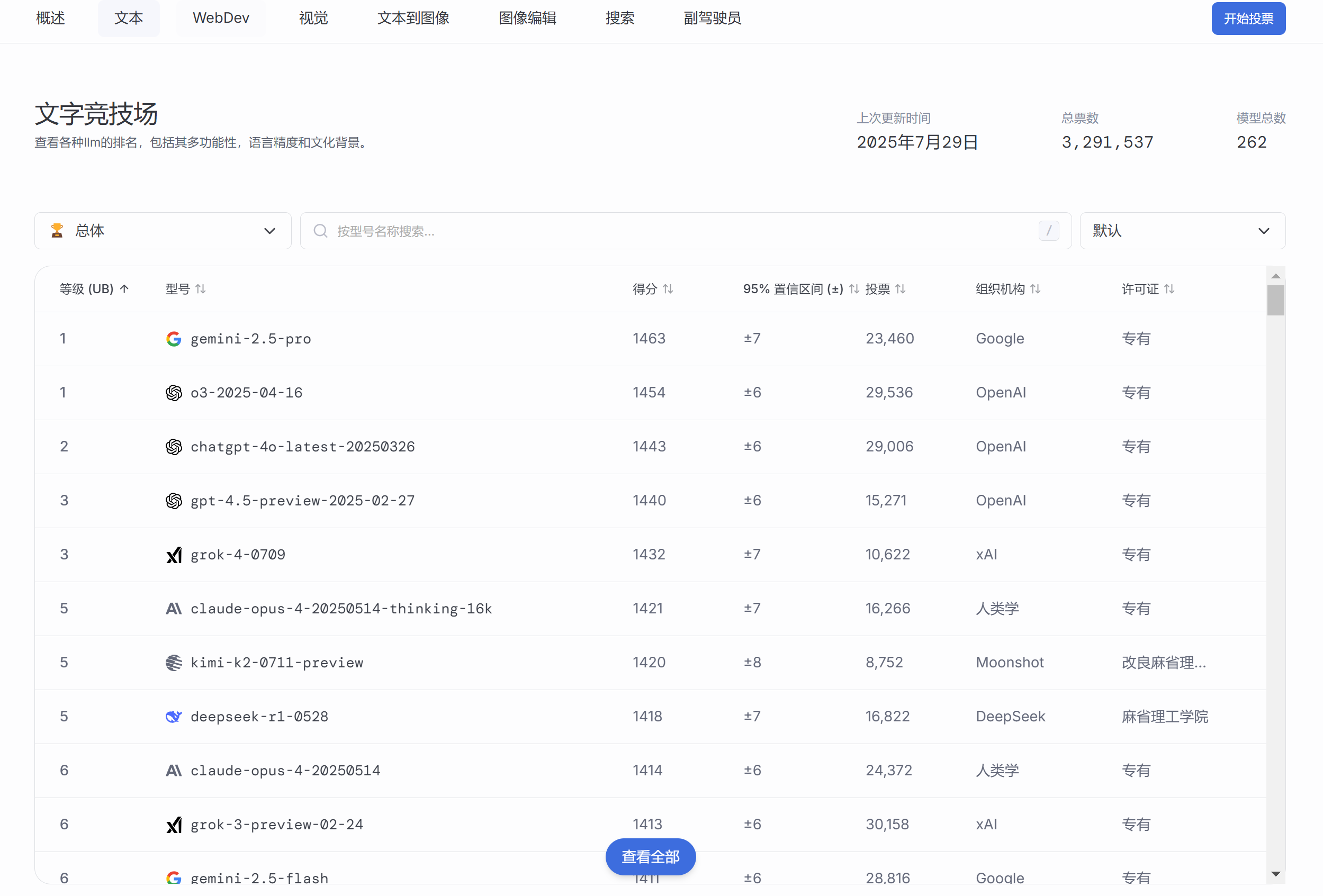Click the table scrollbar thumb
Viewport: 1323px width, 896px height.
click(x=1275, y=300)
